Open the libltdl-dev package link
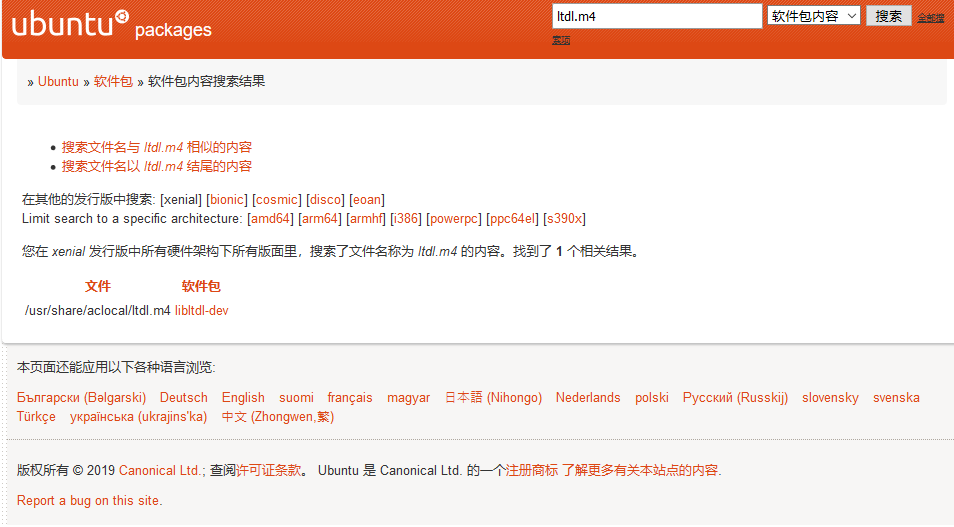The image size is (954, 527). tap(201, 310)
